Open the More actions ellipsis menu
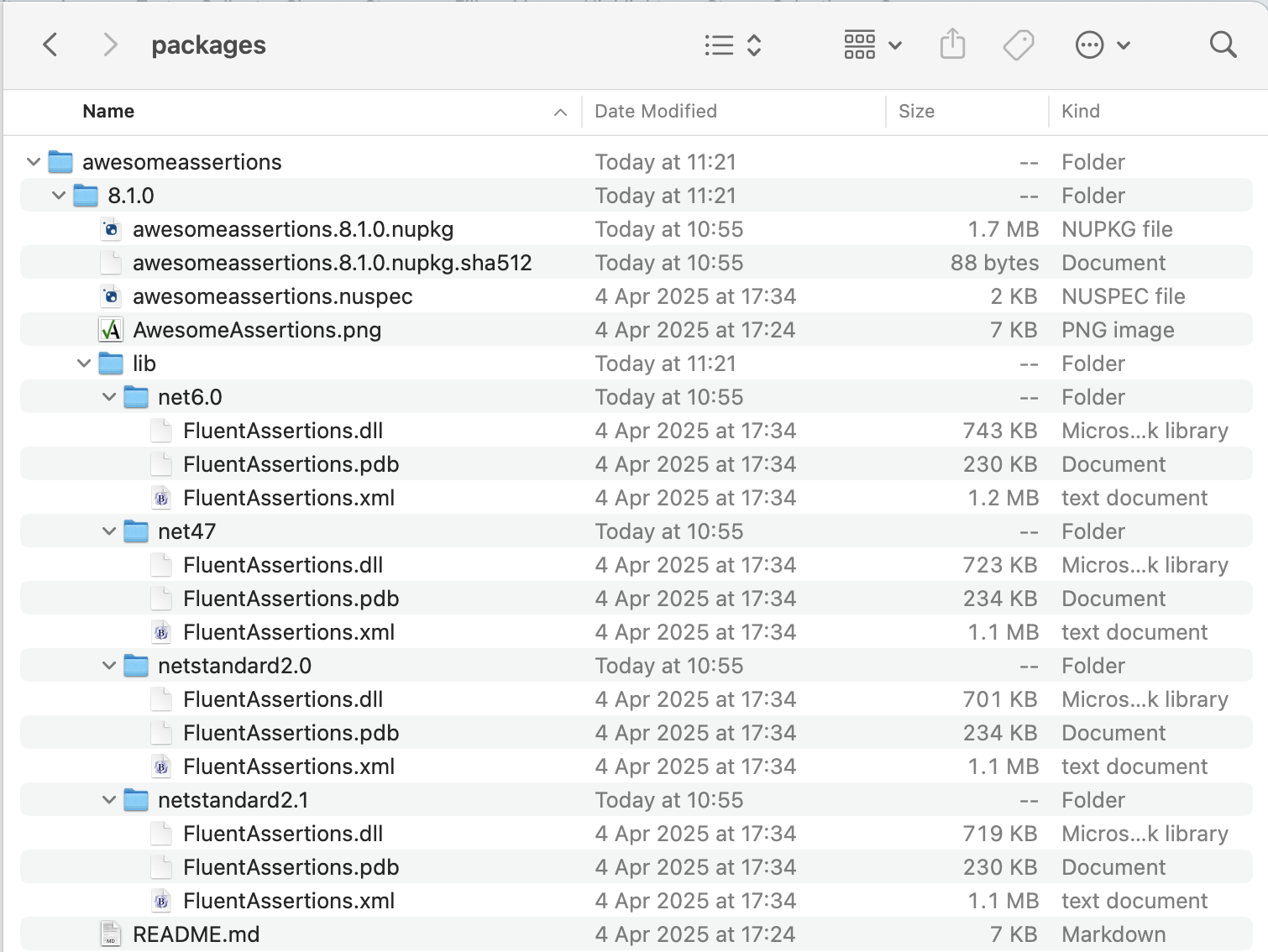 (x=1090, y=44)
